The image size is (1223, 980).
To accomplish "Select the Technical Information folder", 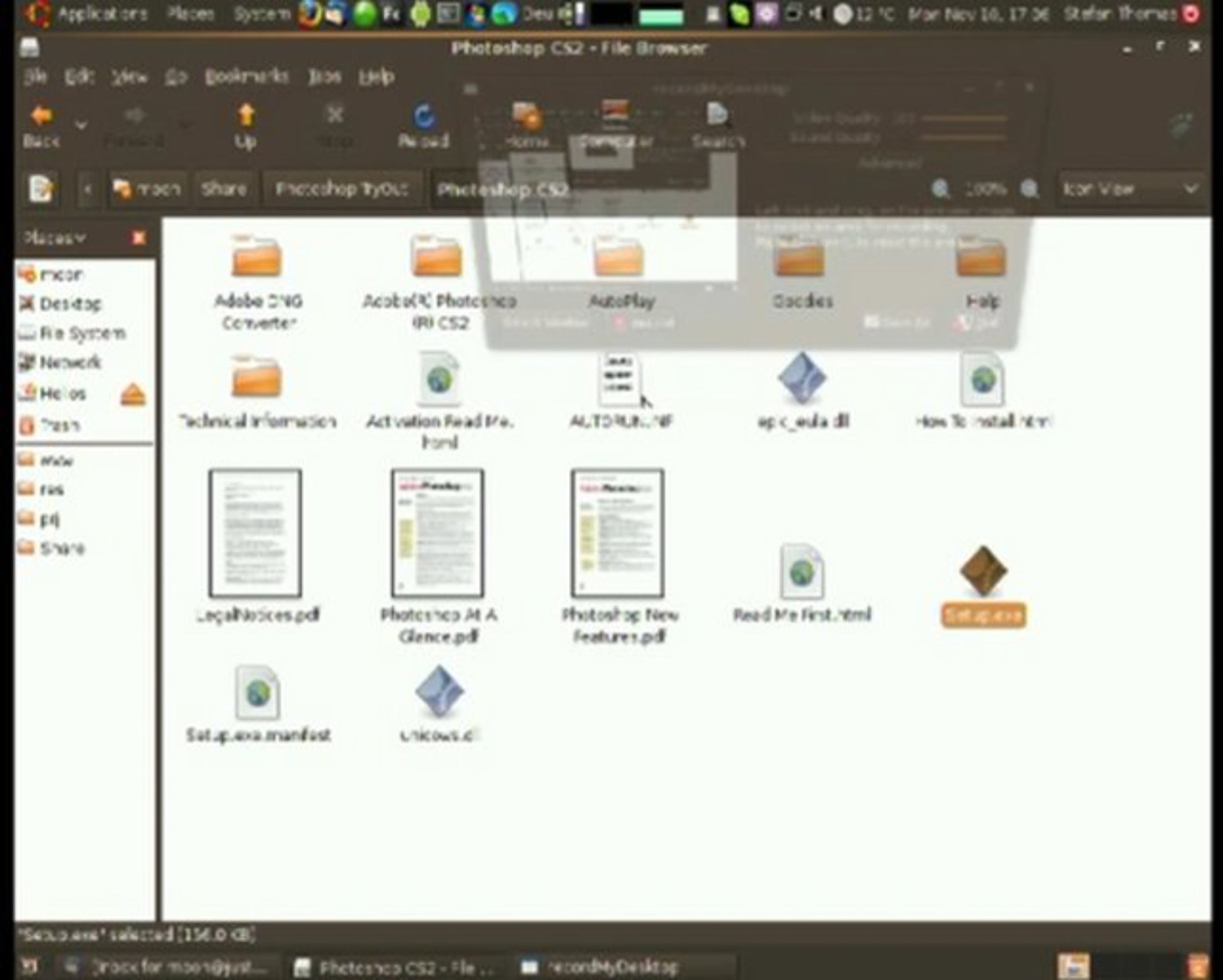I will (x=257, y=376).
